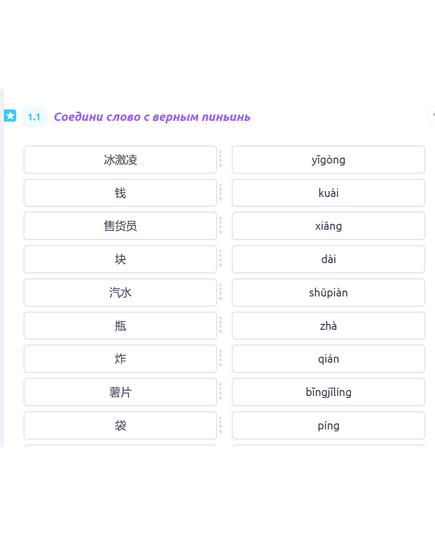This screenshot has width=435, height=537.
Task: Pick the word card 块
Action: click(x=120, y=259)
